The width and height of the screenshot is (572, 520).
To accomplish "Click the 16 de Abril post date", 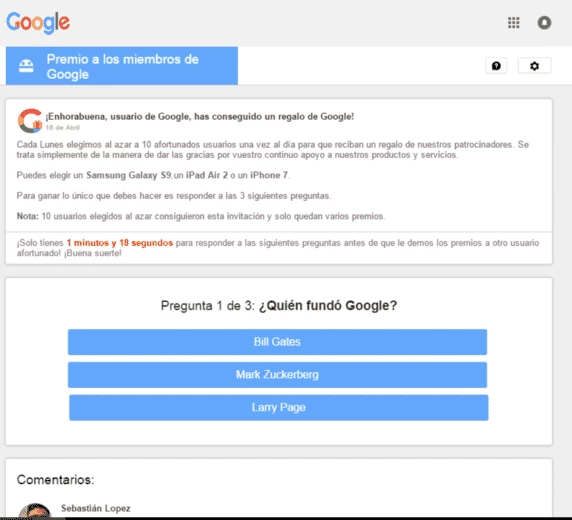I will pos(63,127).
